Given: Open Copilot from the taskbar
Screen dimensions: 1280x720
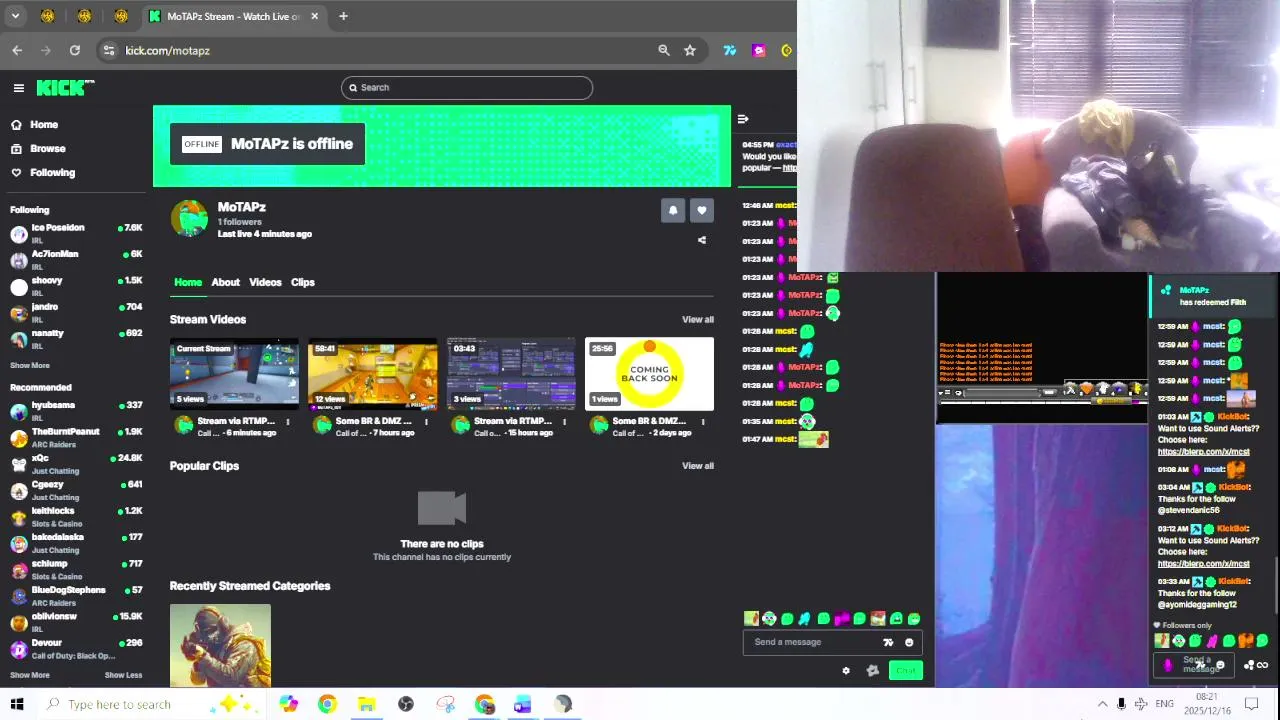Looking at the screenshot, I should (288, 704).
